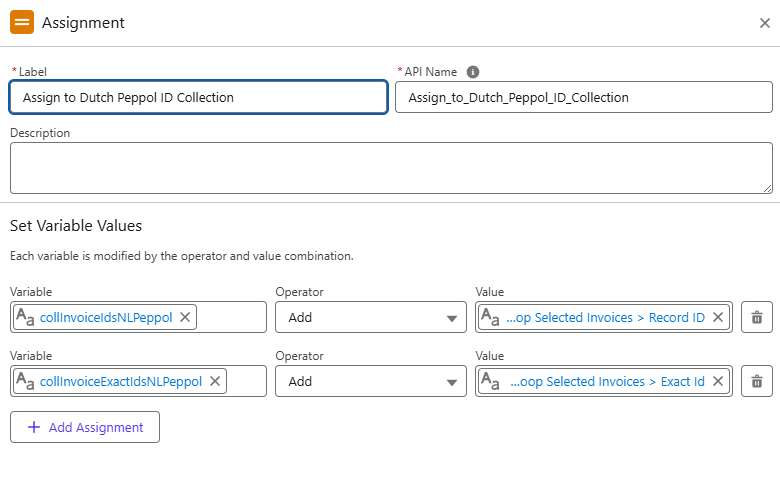Screen dimensions: 780x477
Task: Open Operator dropdown for collInvoiceExactIdsNLPeppol row
Action: (x=371, y=382)
